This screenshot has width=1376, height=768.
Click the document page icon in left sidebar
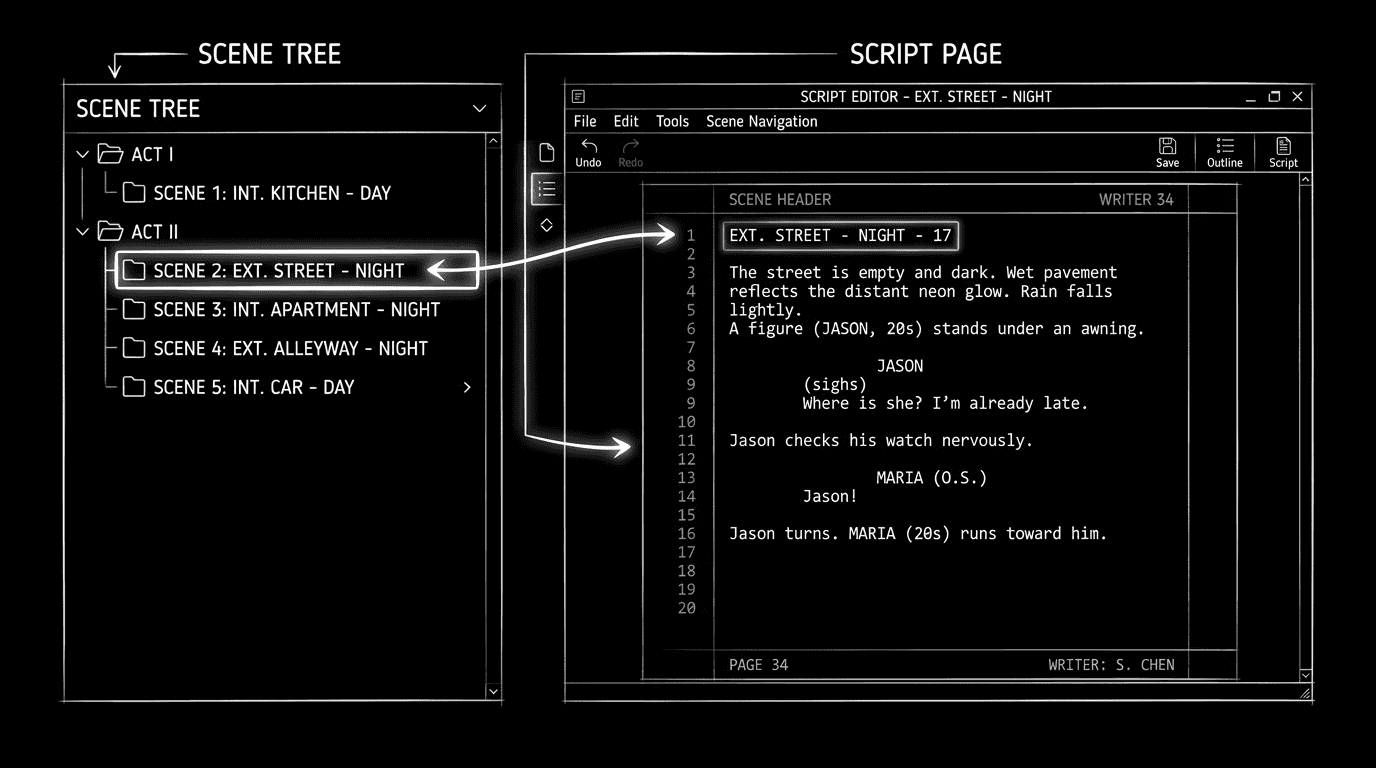tap(546, 152)
